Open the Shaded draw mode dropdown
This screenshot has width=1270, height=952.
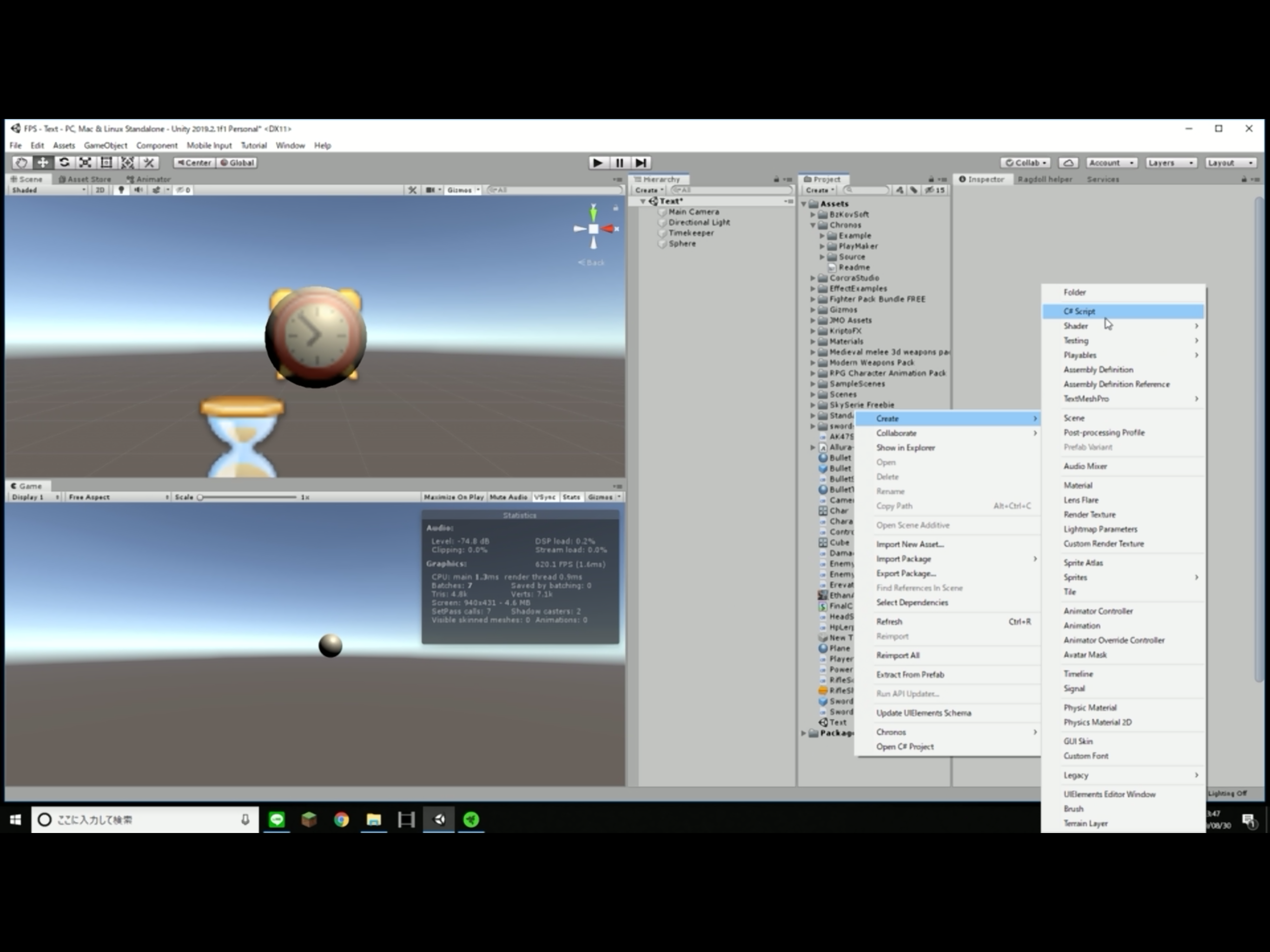[x=48, y=190]
